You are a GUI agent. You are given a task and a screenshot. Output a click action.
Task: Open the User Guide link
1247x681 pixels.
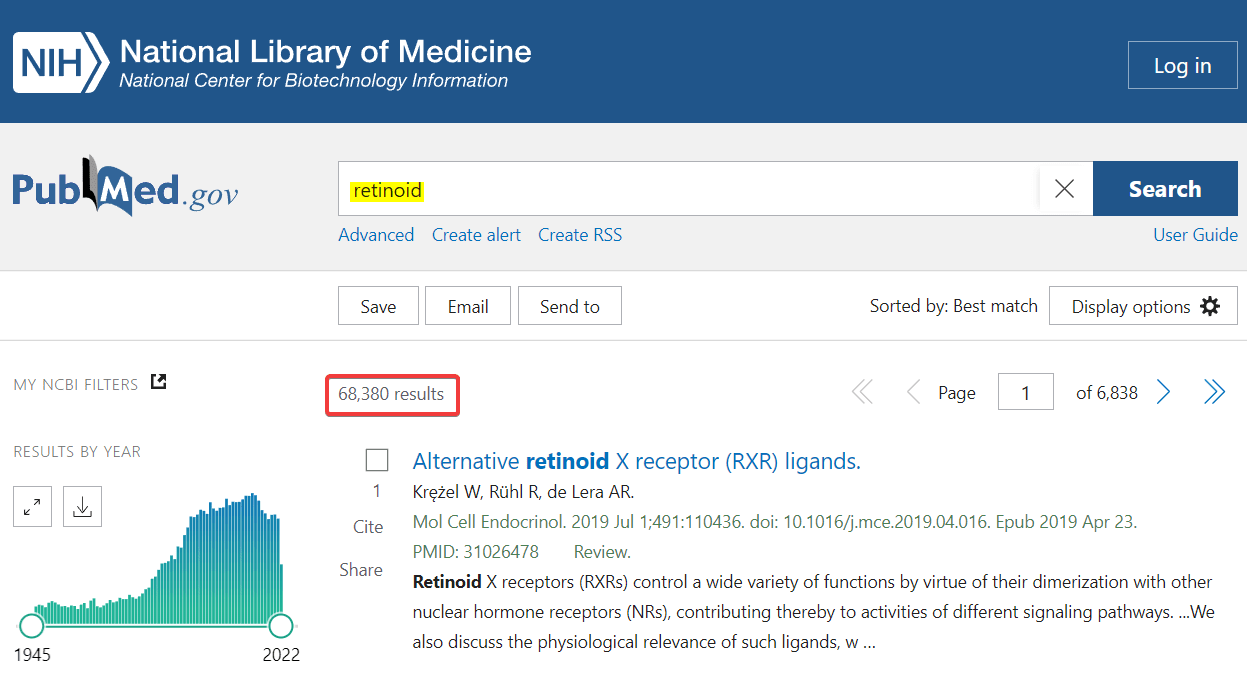(x=1195, y=235)
